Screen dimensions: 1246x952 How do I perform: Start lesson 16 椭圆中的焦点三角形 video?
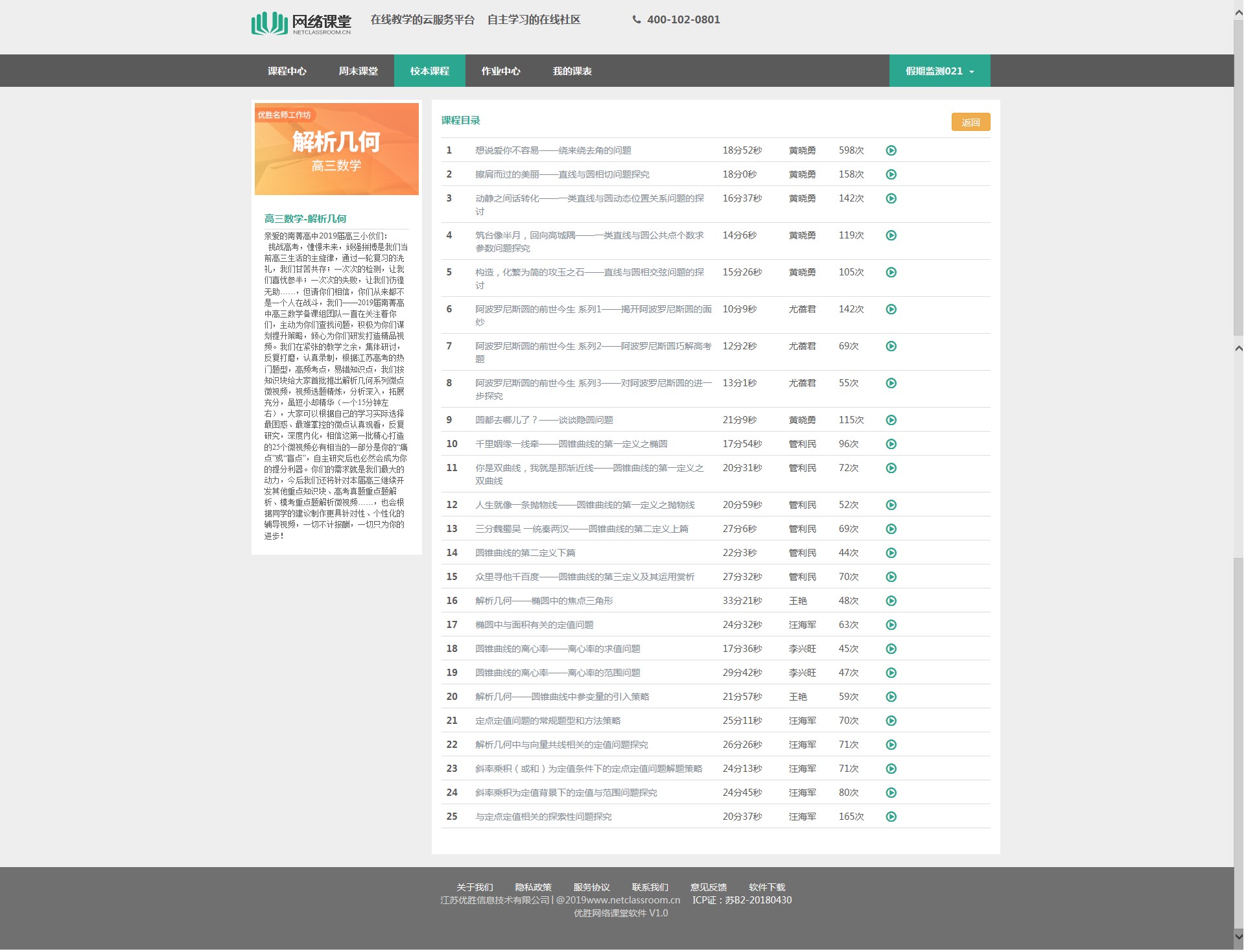(893, 601)
